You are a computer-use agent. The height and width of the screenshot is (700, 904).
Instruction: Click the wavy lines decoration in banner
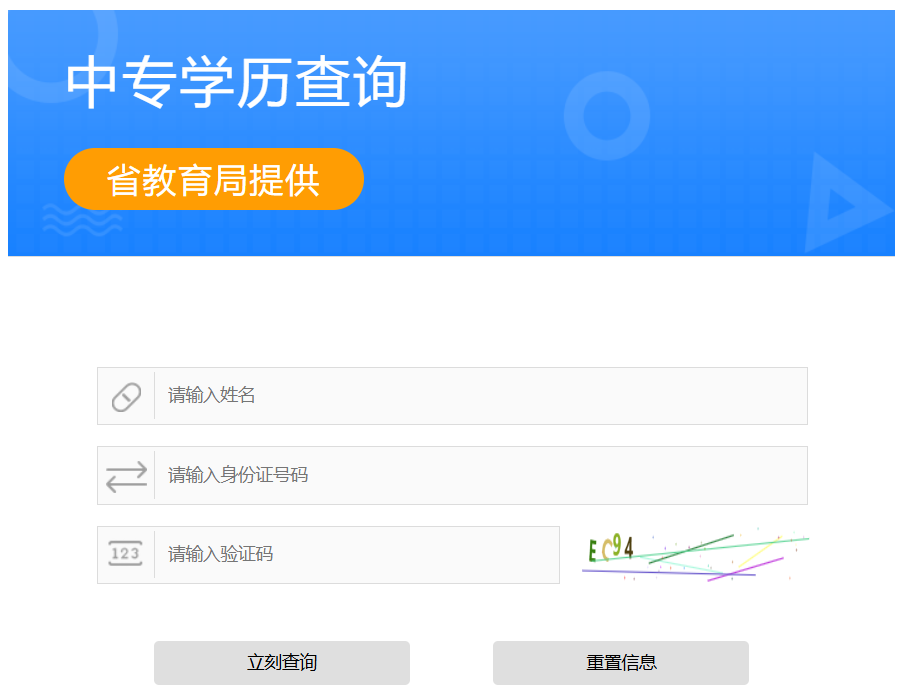pos(82,220)
